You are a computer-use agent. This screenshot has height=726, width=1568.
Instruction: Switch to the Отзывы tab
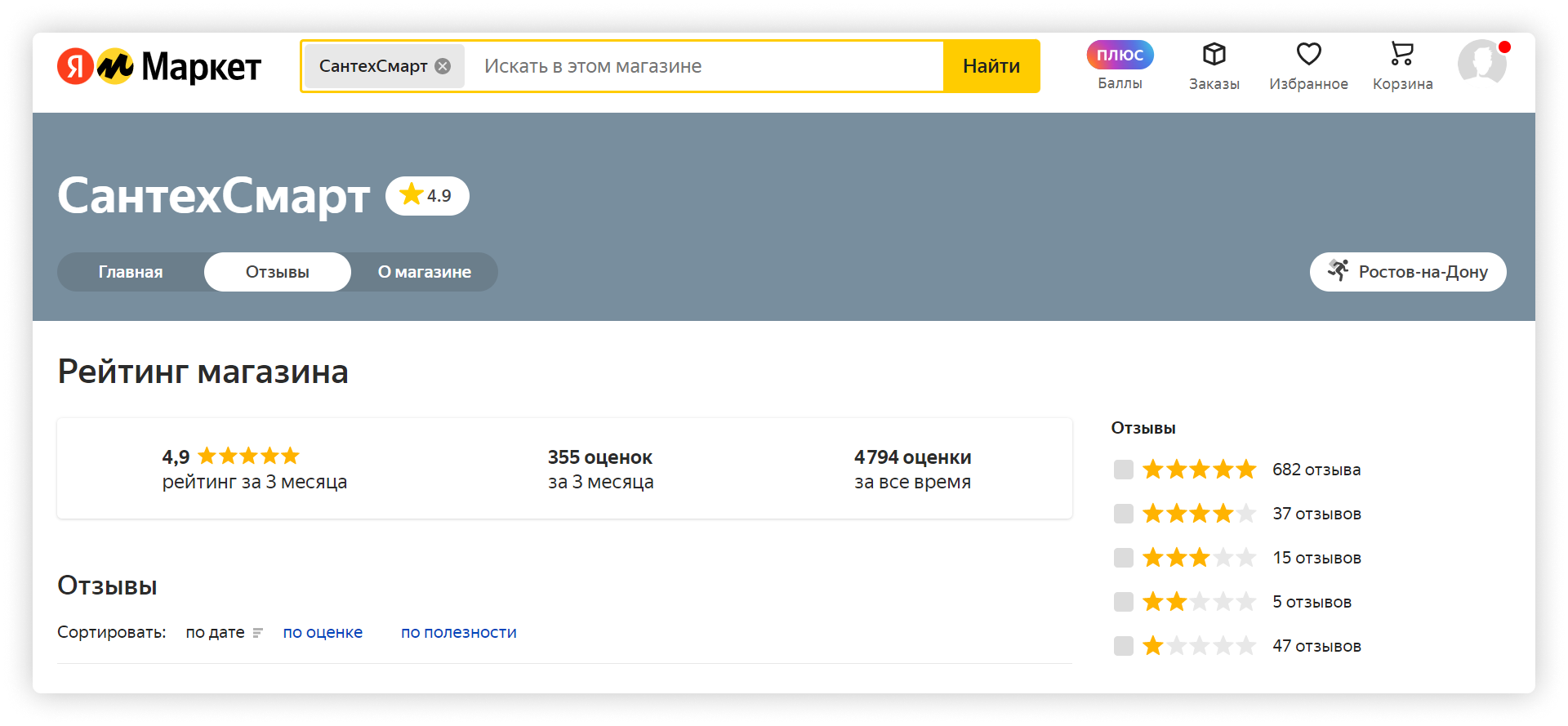click(278, 272)
